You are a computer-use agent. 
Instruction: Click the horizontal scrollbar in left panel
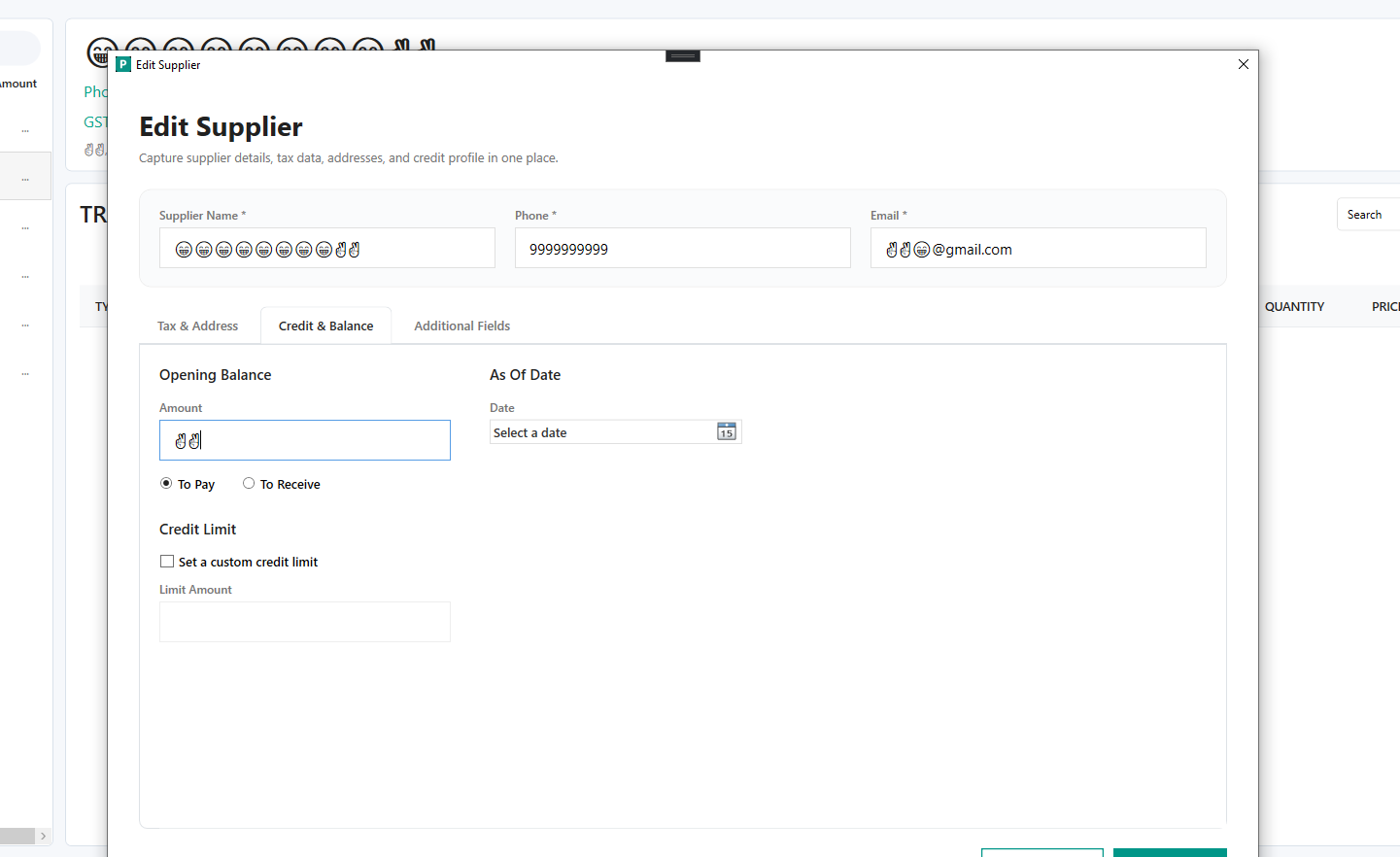tap(17, 836)
